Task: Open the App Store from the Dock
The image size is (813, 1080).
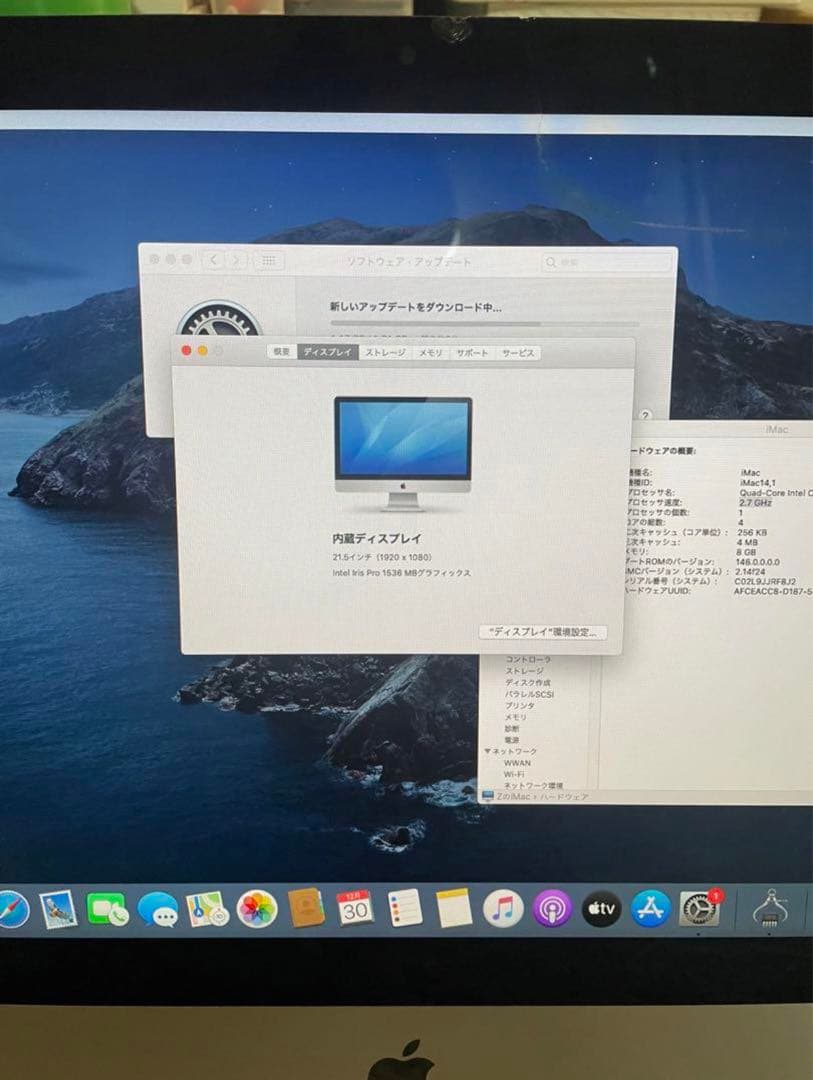Action: (x=648, y=910)
